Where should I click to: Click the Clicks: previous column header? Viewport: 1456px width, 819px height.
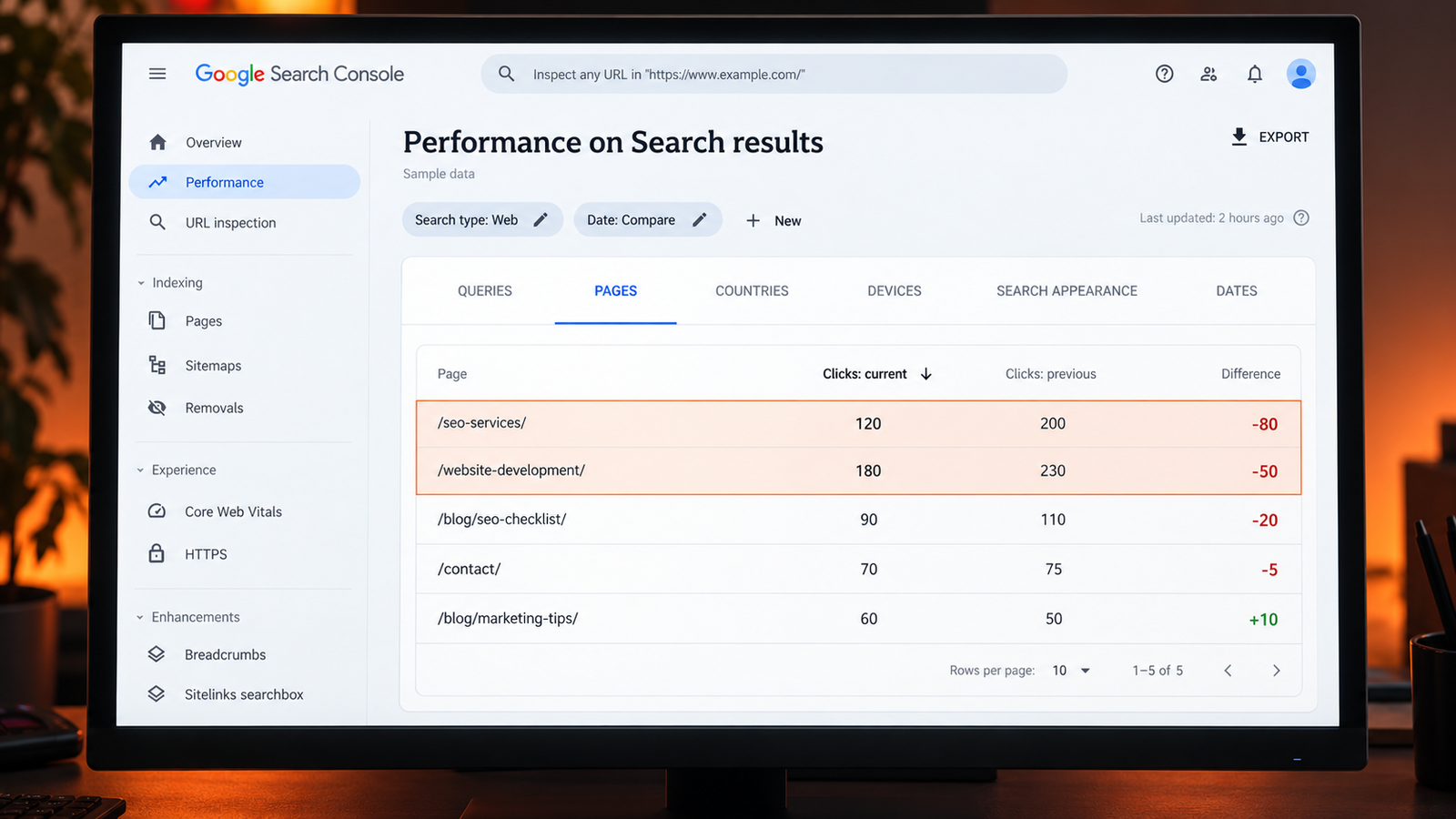click(1050, 374)
